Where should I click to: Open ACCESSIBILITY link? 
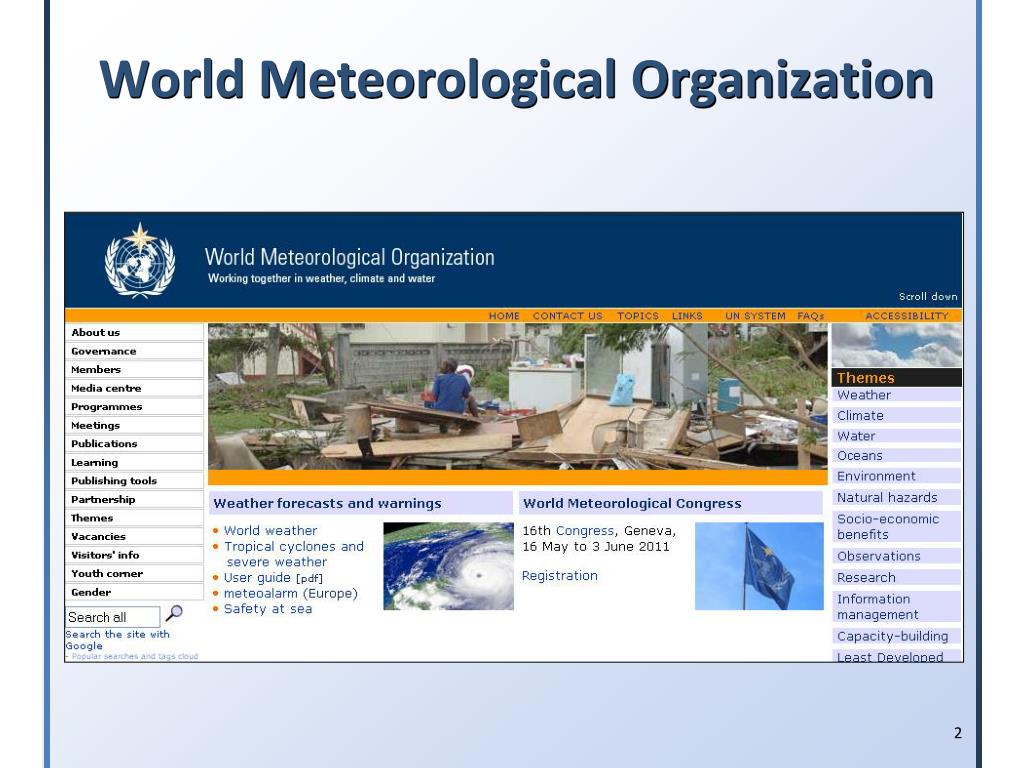906,316
